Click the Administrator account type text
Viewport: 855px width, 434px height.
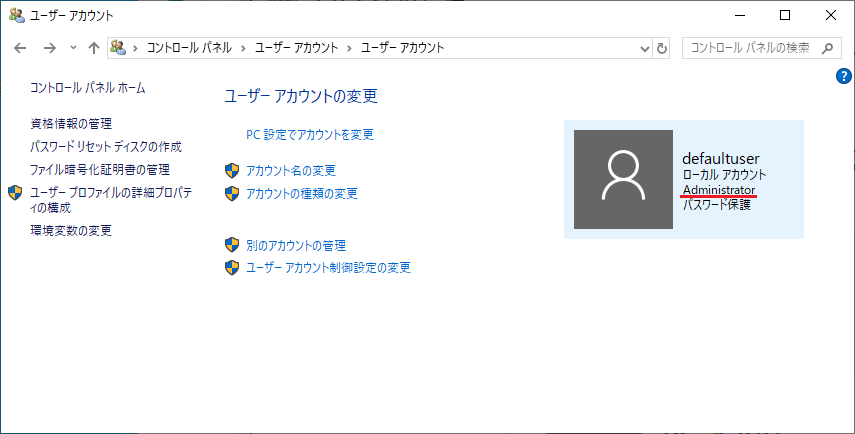pos(719,190)
